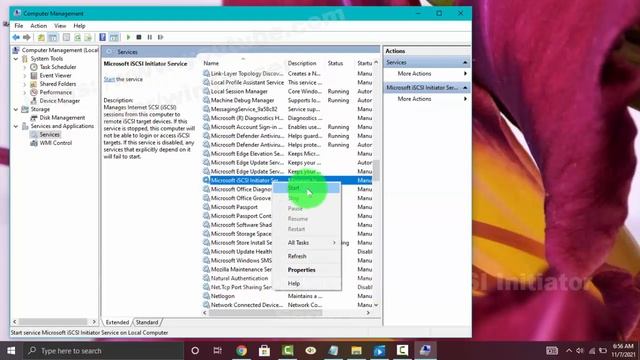Open the Action menu
The image size is (640, 360).
(x=38, y=26)
